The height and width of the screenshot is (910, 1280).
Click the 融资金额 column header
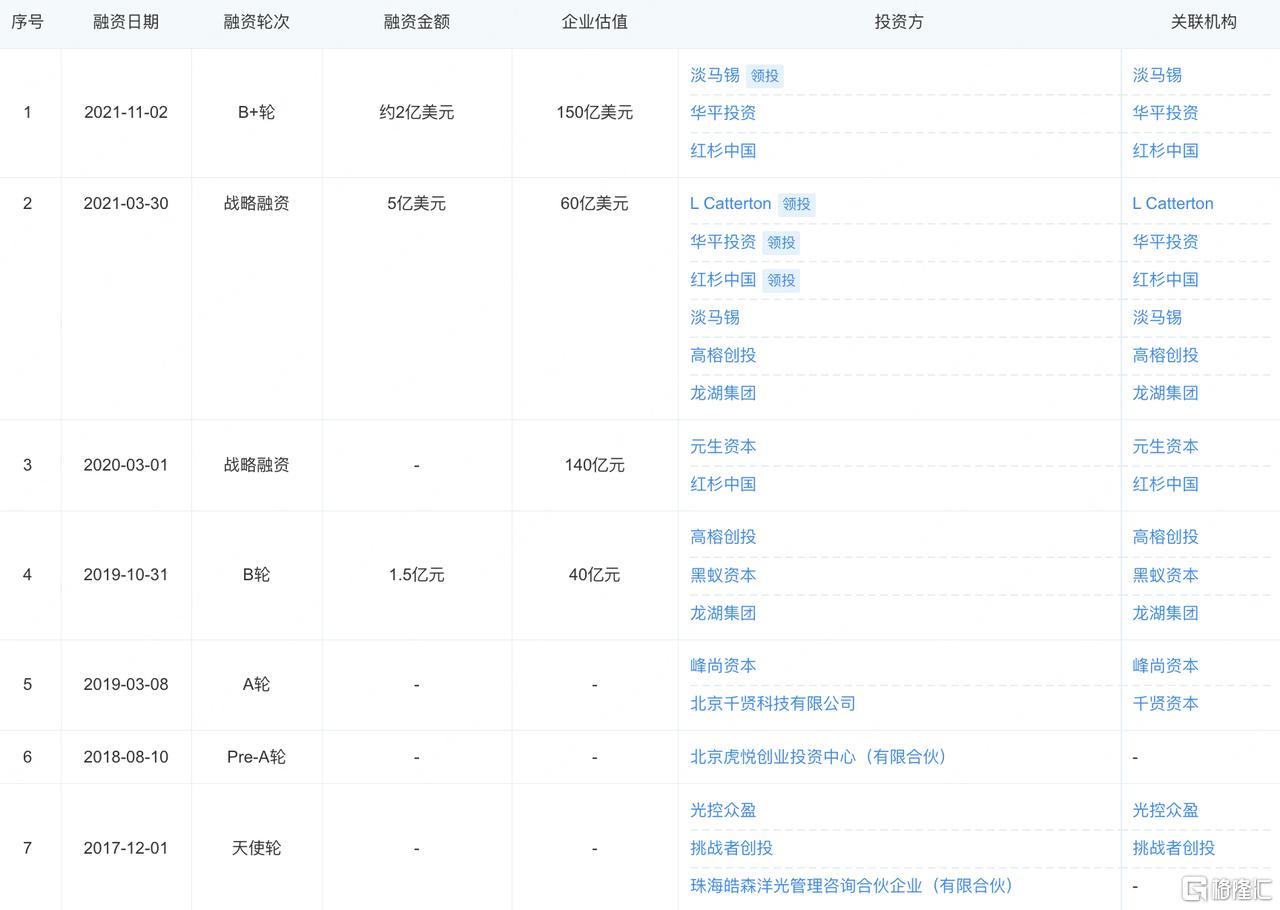tap(417, 22)
